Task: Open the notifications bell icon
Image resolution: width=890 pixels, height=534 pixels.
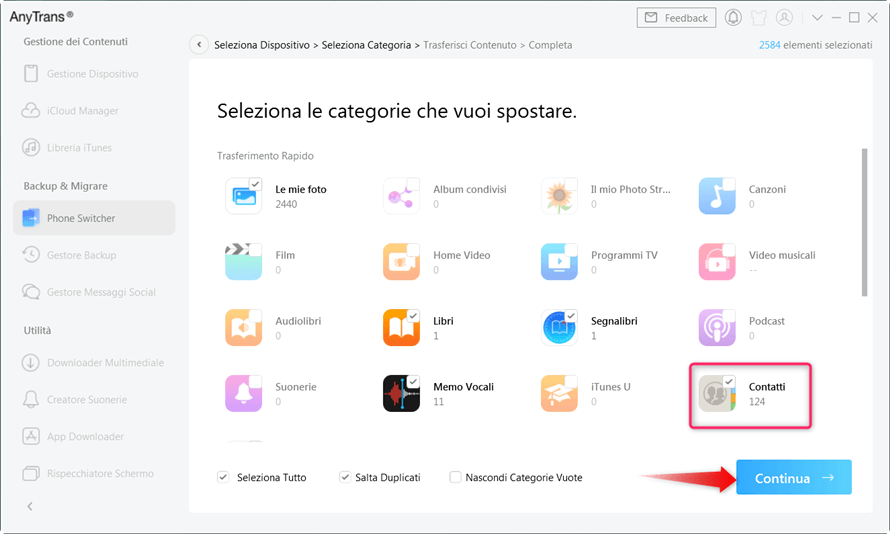Action: pyautogui.click(x=733, y=18)
